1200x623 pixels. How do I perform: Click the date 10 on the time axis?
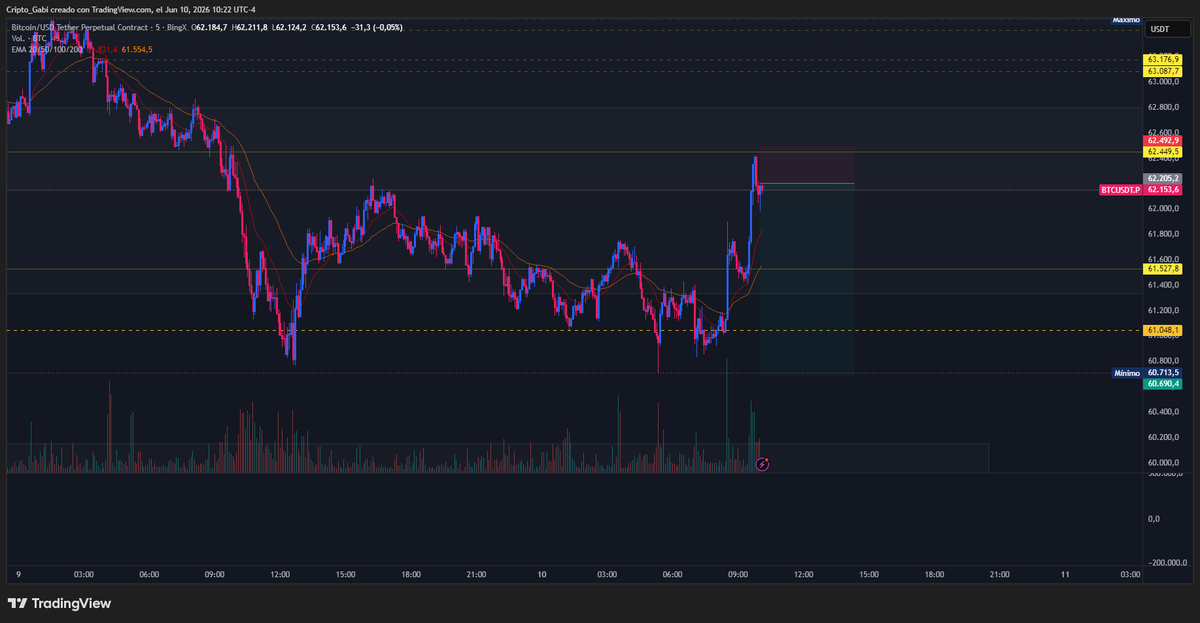tap(541, 574)
